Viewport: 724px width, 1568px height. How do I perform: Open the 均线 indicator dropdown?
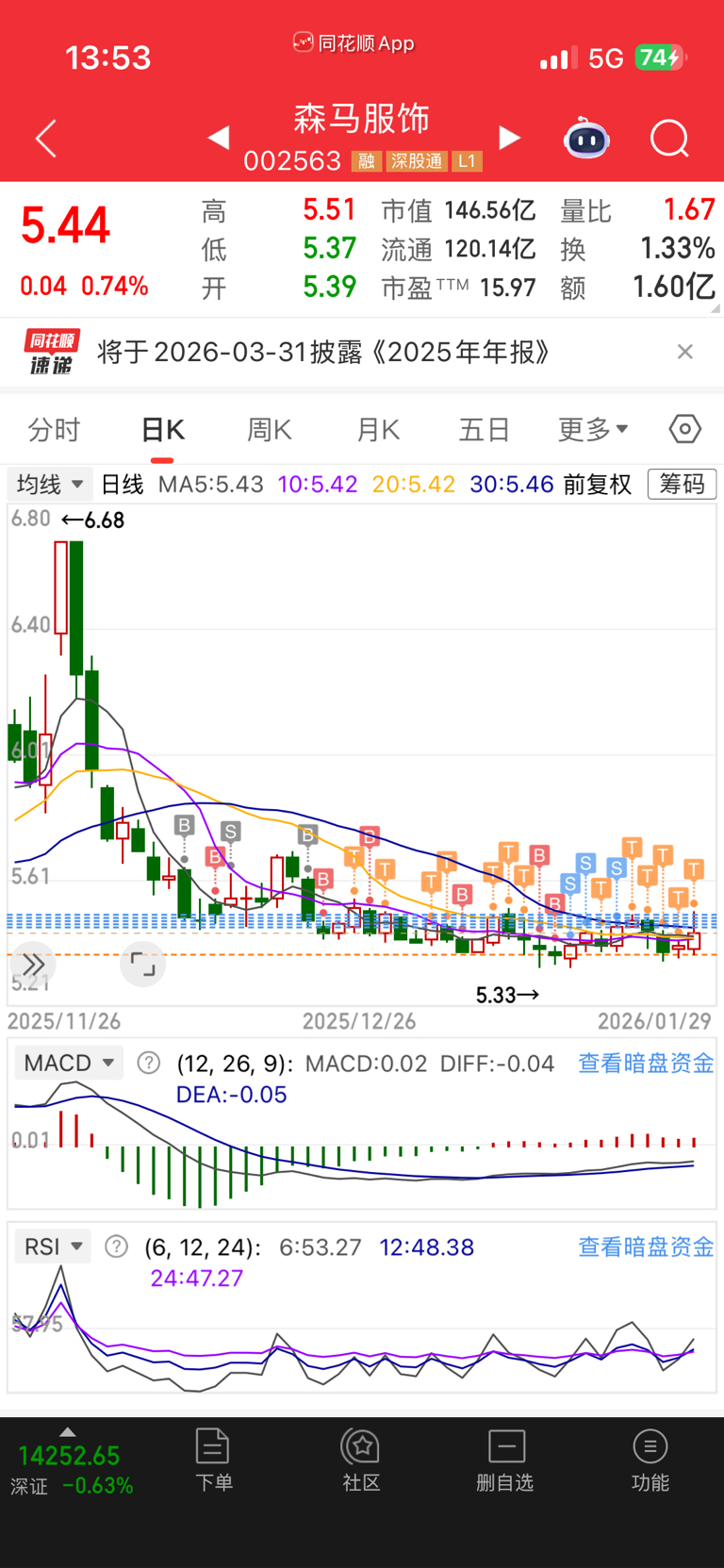click(x=50, y=485)
